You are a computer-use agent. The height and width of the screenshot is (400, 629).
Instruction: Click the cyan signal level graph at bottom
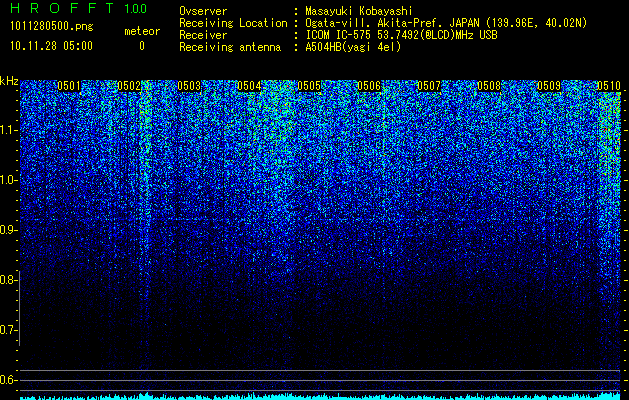pos(320,396)
